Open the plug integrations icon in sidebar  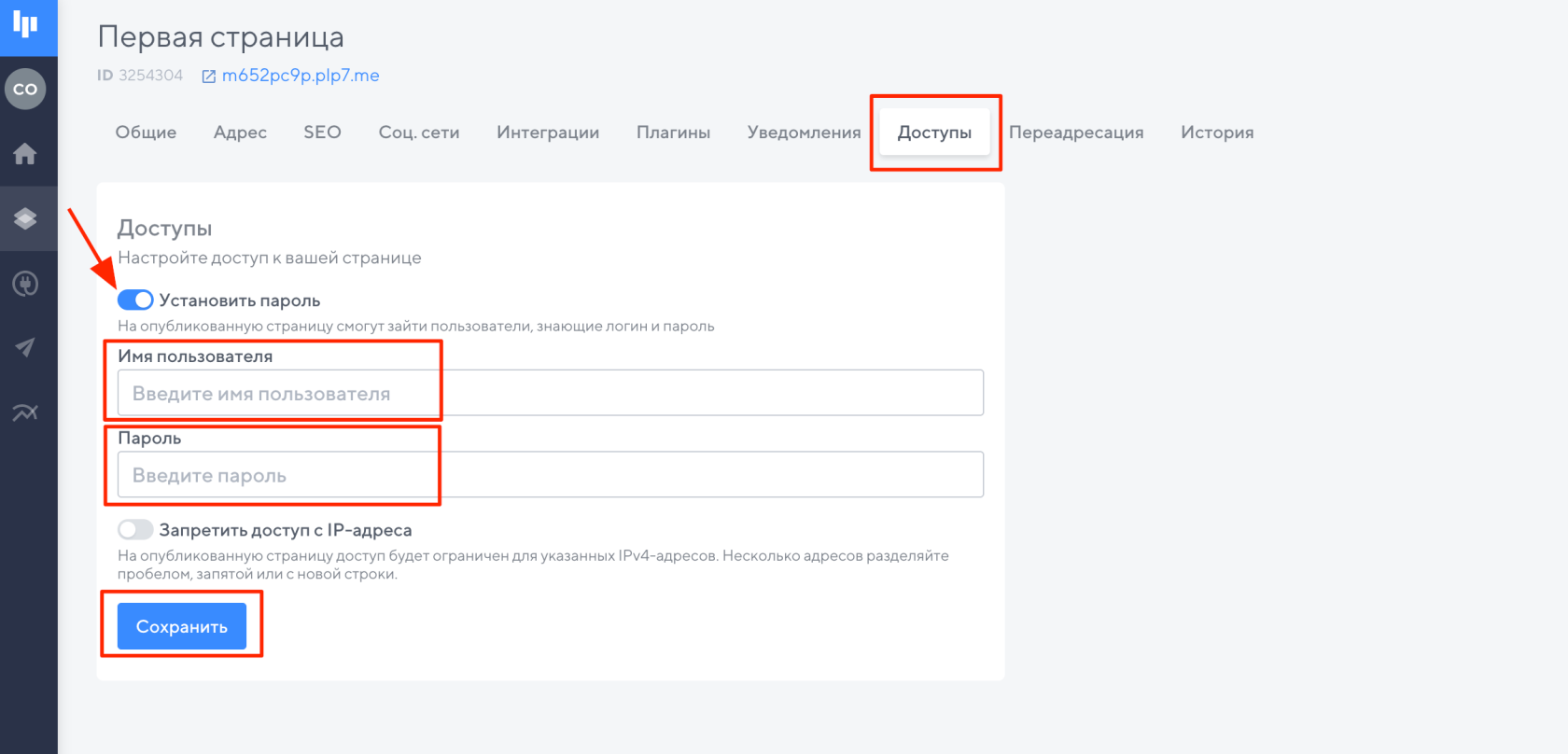click(25, 284)
